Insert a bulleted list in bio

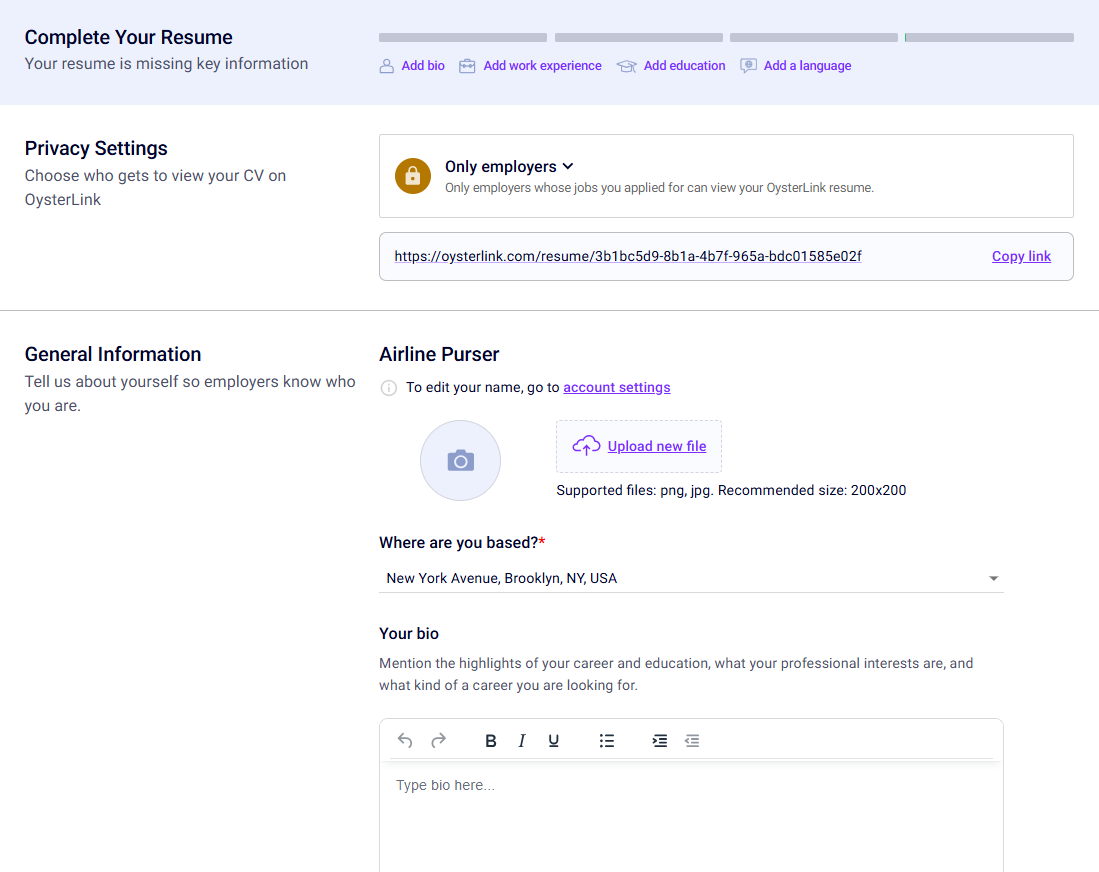pyautogui.click(x=607, y=741)
